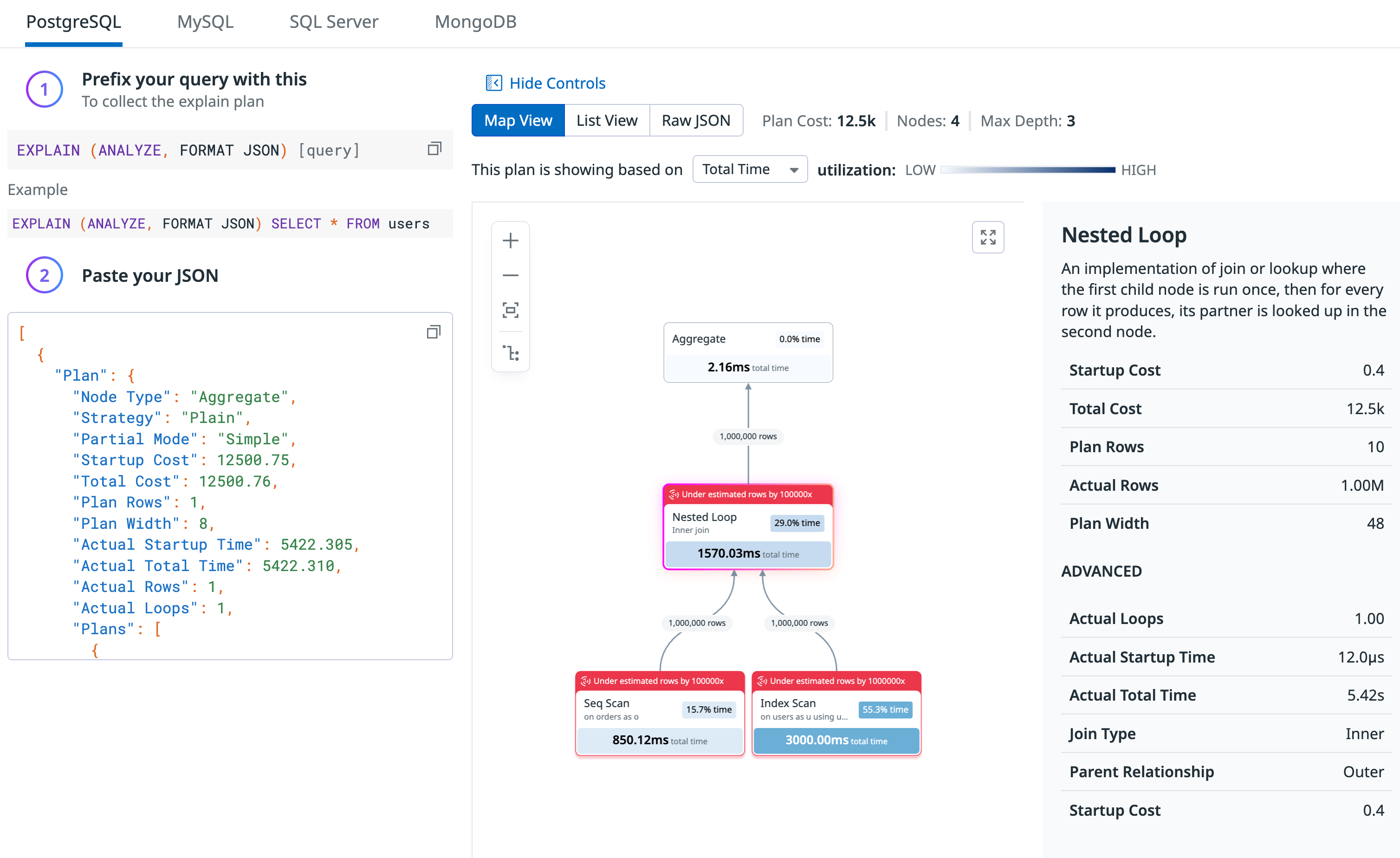Click inside the JSON paste area

227,489
